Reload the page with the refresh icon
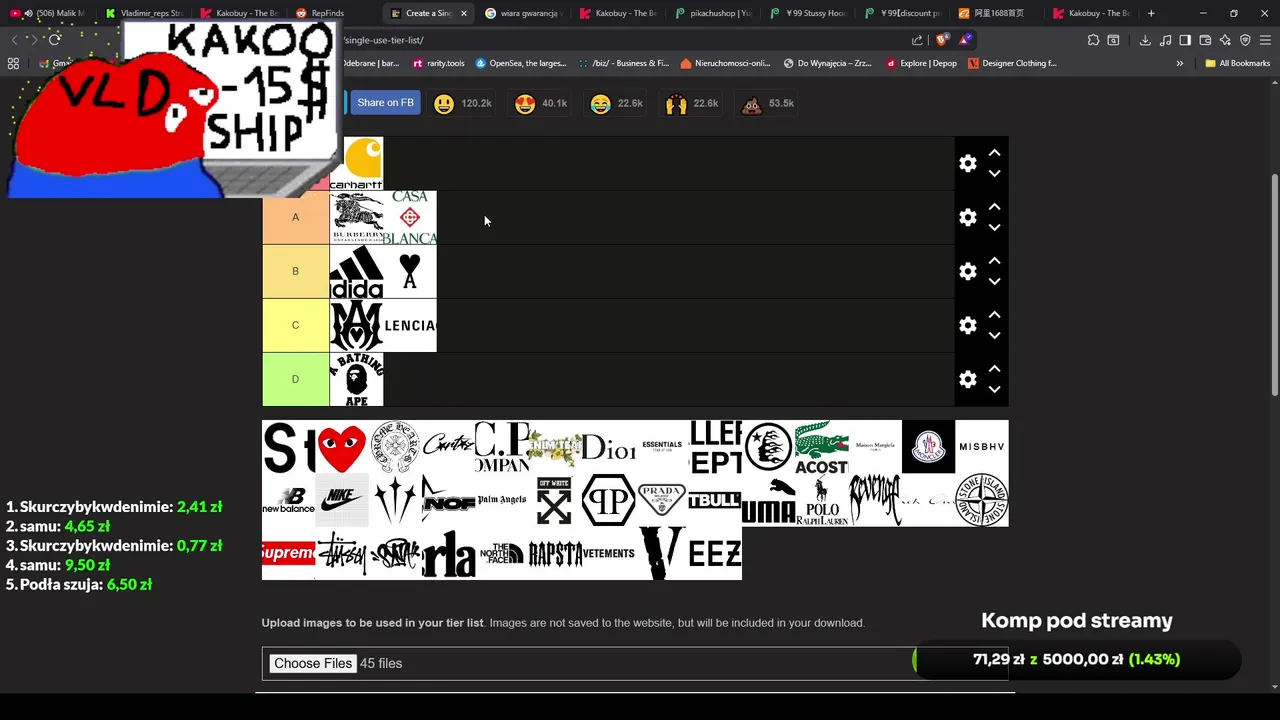1280x720 pixels. tap(55, 39)
